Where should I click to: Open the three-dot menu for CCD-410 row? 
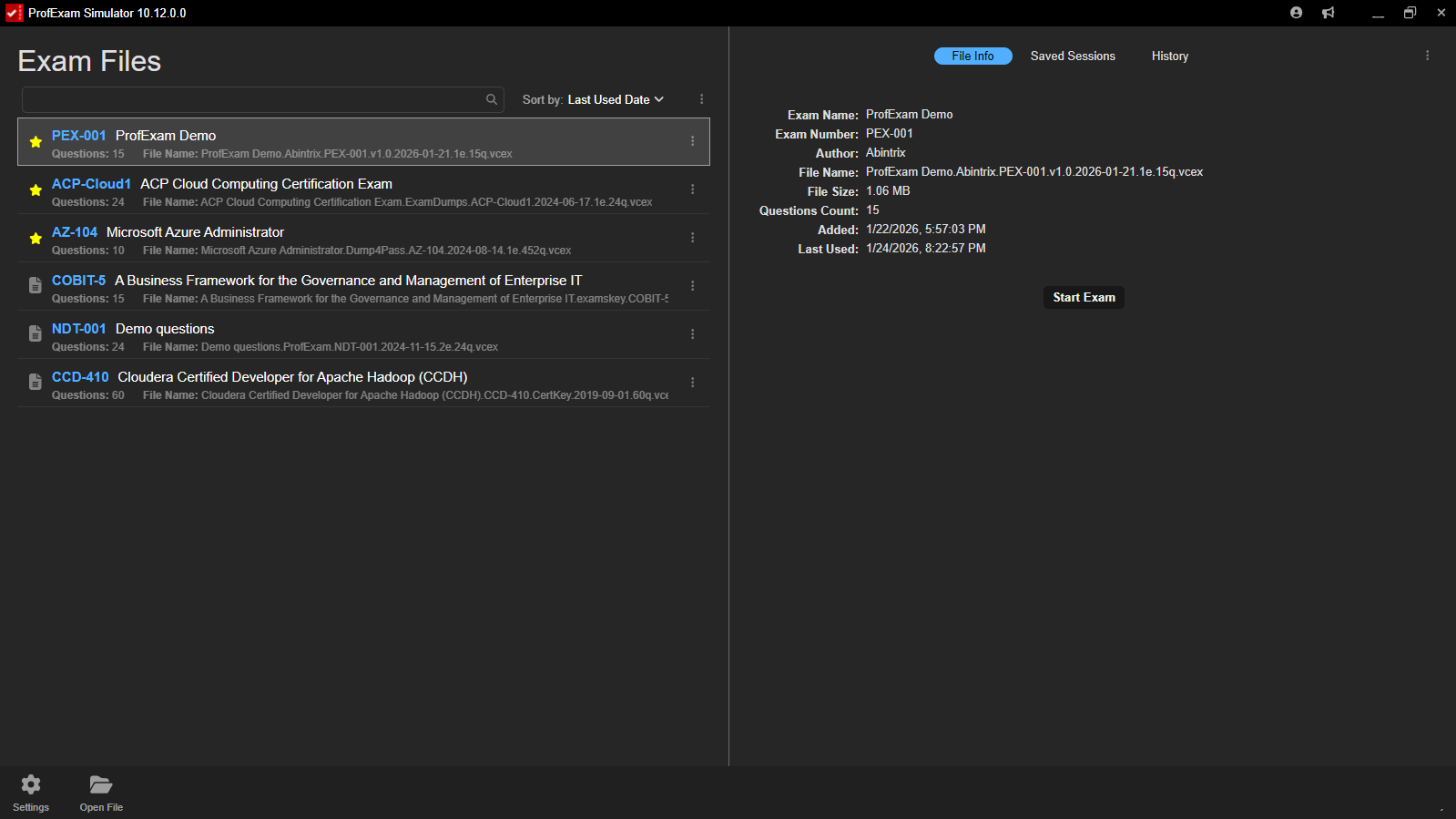coord(693,383)
